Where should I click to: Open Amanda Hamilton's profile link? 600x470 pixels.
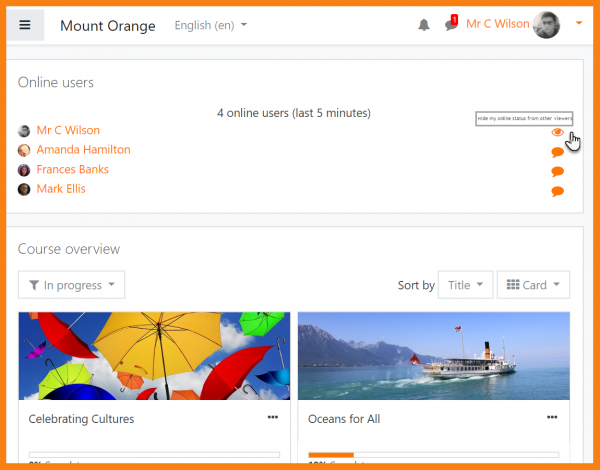coord(83,150)
